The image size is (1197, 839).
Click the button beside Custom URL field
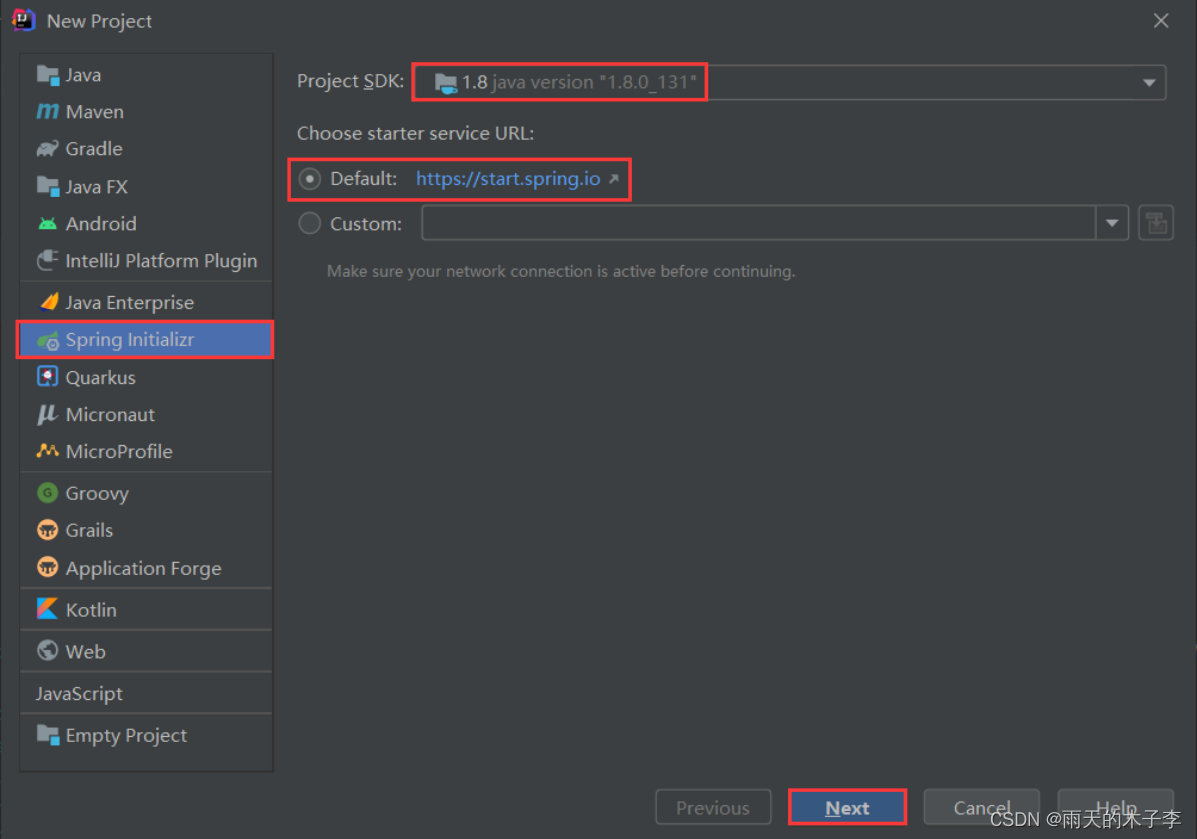1156,223
